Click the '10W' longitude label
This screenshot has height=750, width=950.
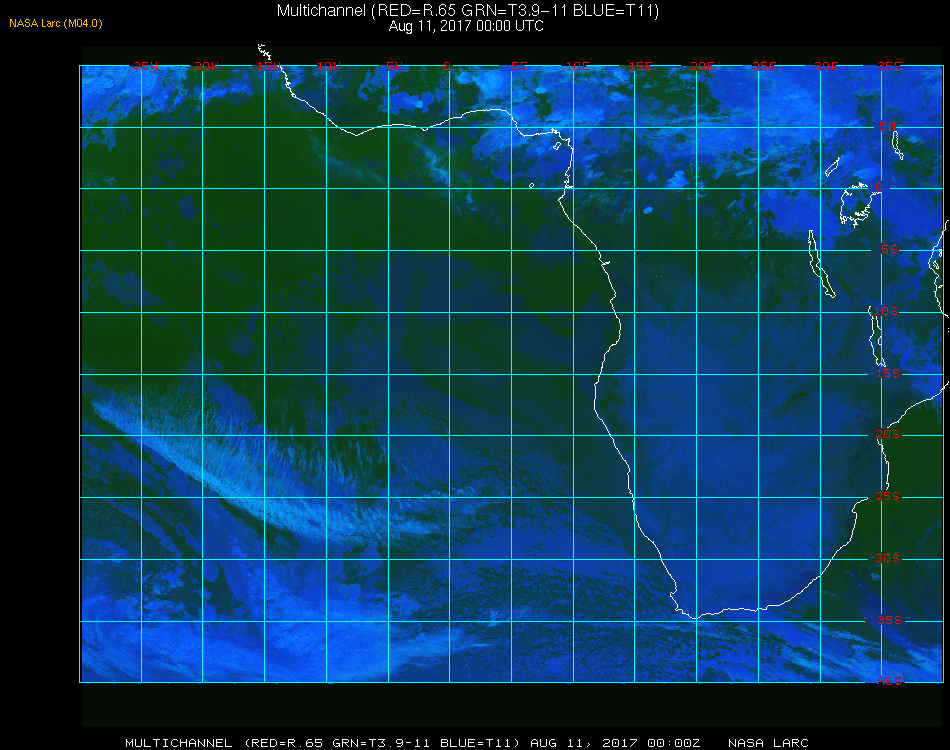[x=329, y=66]
